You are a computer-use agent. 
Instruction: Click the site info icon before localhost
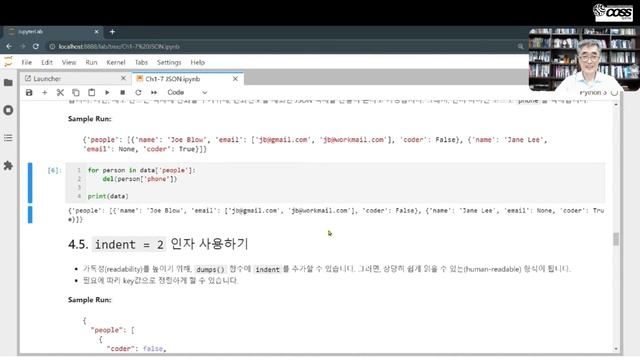(x=52, y=47)
